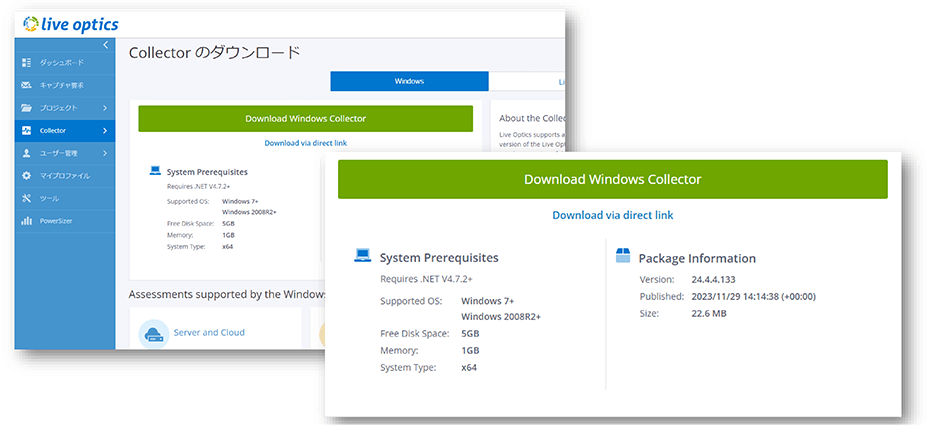
Task: Expand the プロジェクト submenu chevron
Action: 105,107
